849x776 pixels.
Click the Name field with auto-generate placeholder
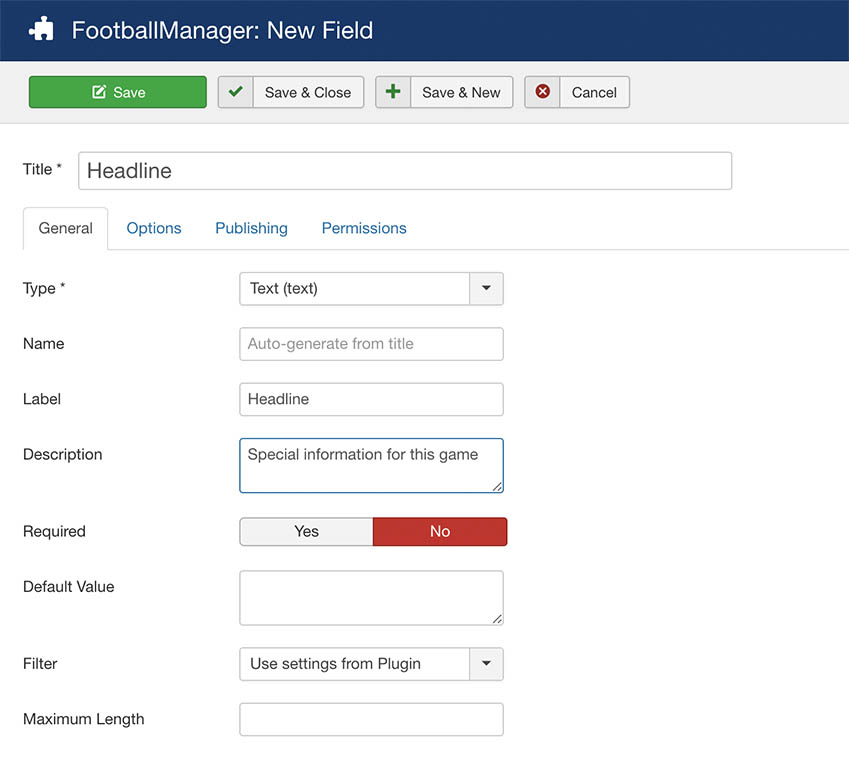point(371,344)
